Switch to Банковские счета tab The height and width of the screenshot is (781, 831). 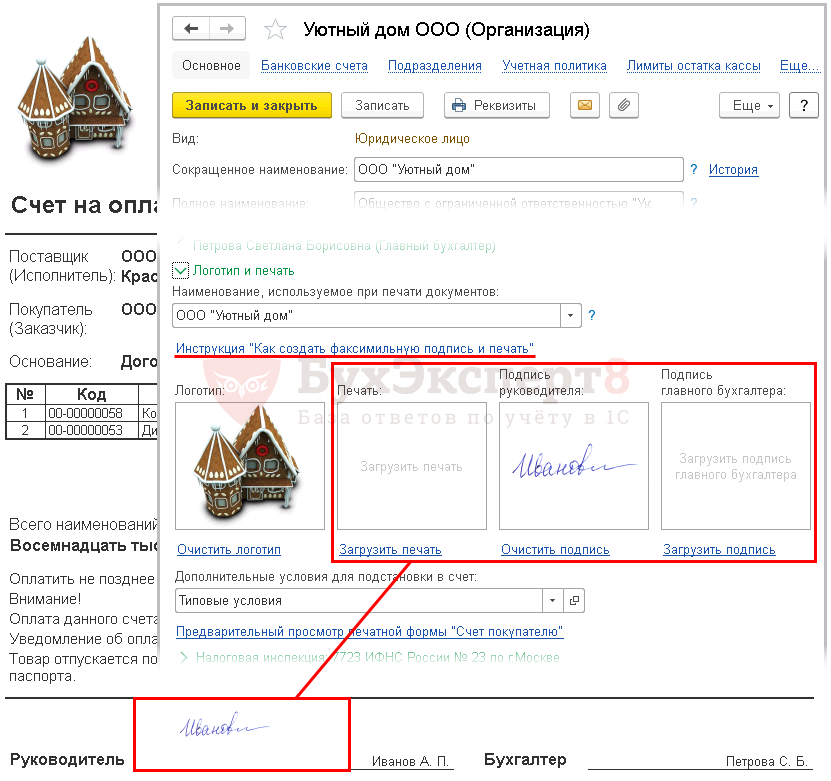click(x=314, y=66)
